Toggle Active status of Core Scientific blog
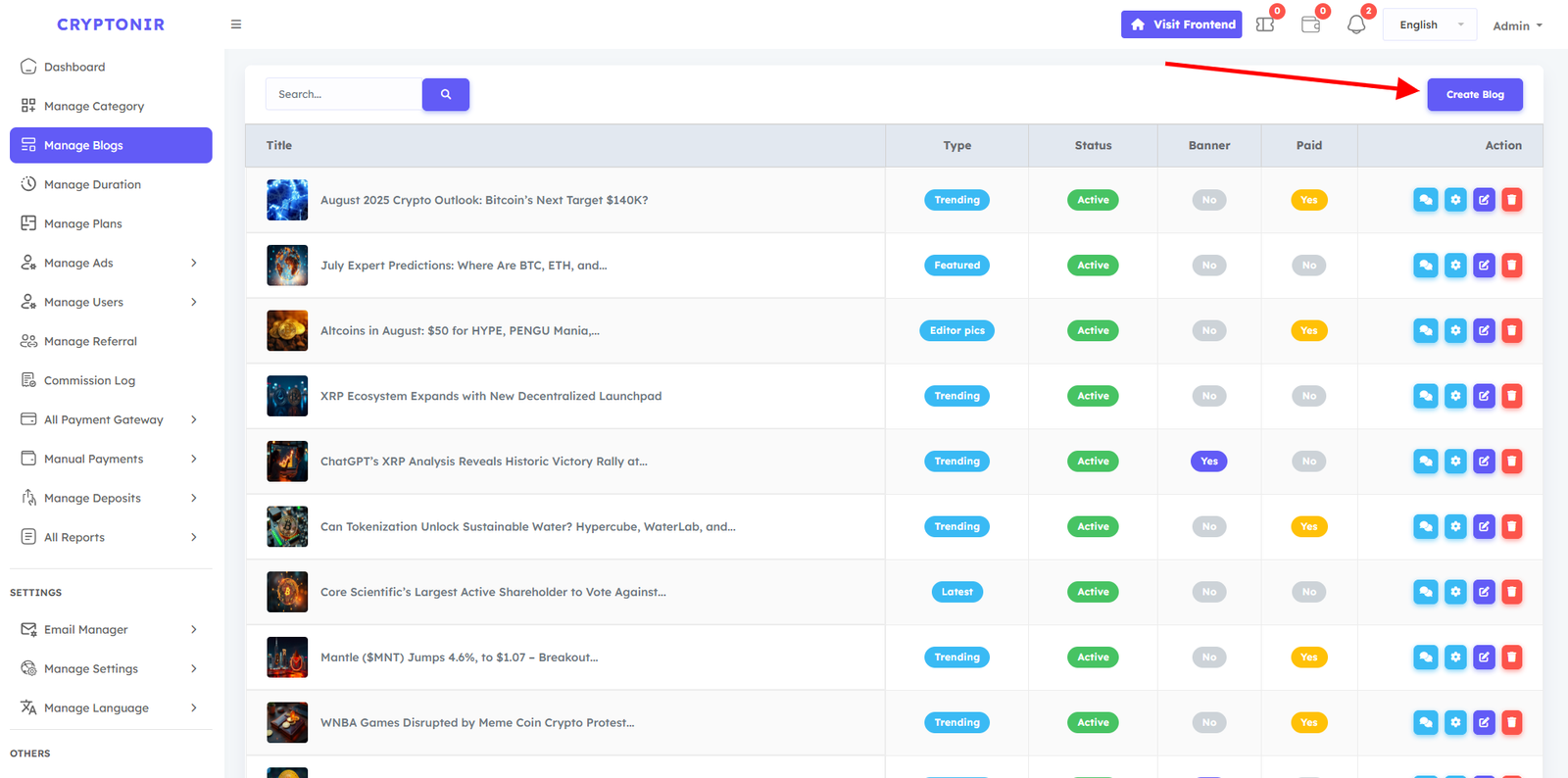Viewport: 1568px width, 778px height. [1093, 592]
